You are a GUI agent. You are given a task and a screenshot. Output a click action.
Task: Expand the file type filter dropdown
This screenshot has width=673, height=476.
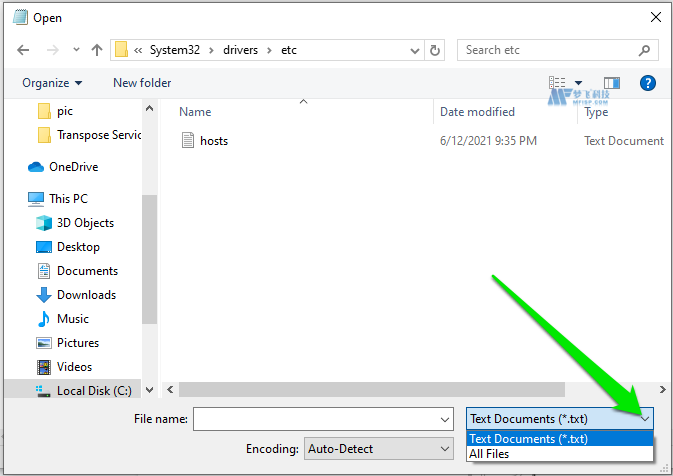click(x=645, y=419)
